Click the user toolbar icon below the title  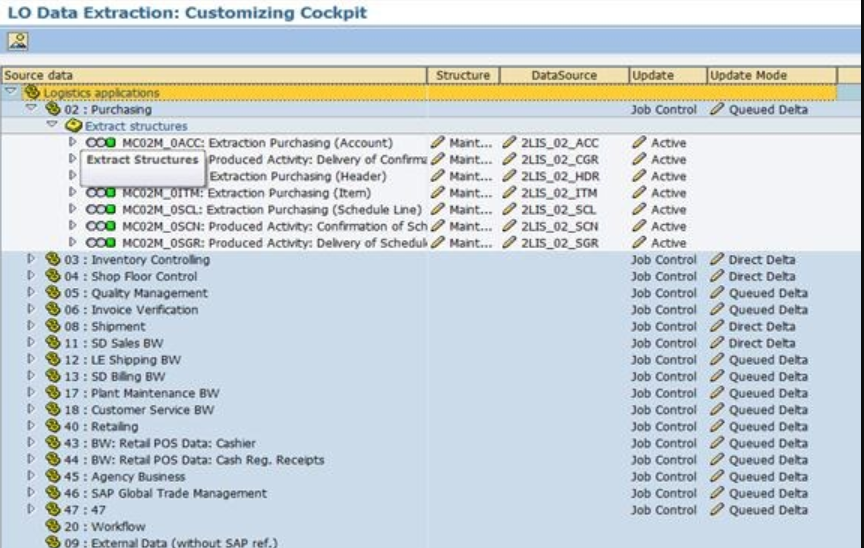[x=18, y=41]
